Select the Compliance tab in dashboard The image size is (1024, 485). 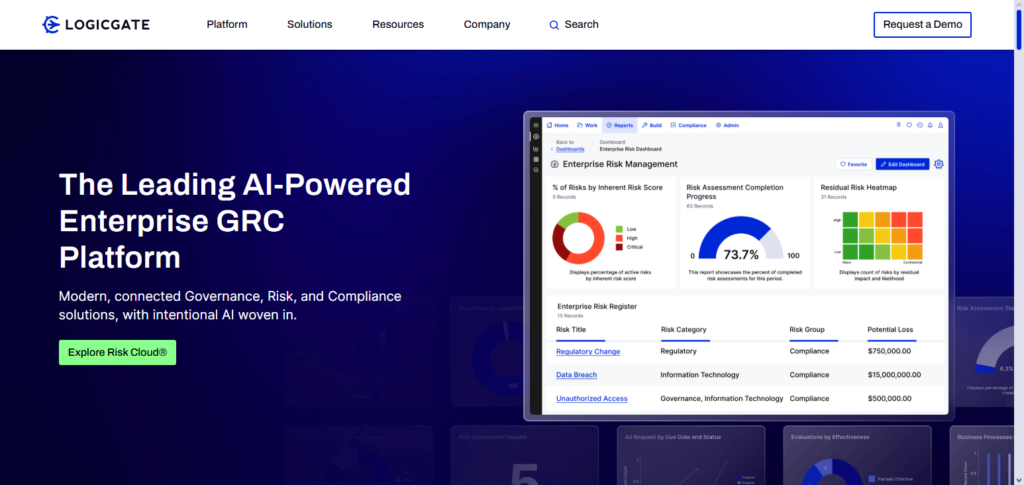[688, 125]
